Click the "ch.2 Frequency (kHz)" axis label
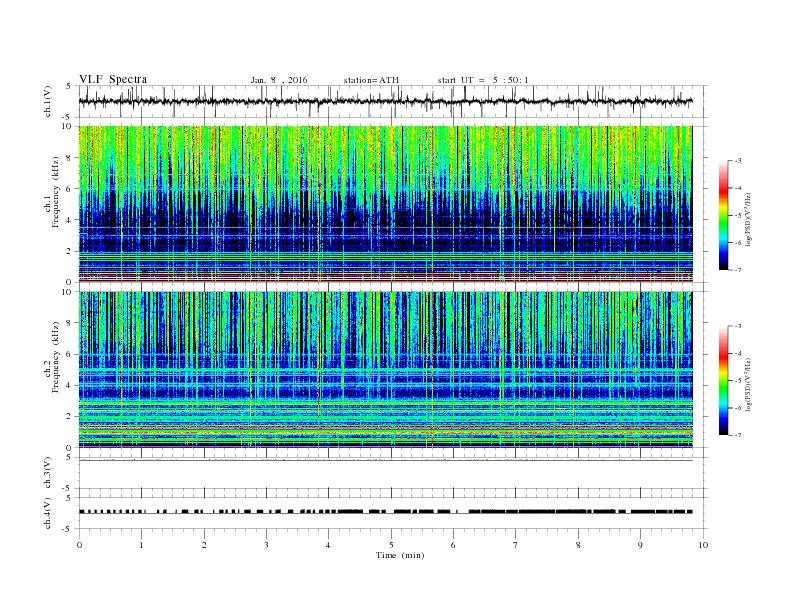792x612 pixels. [x=53, y=358]
